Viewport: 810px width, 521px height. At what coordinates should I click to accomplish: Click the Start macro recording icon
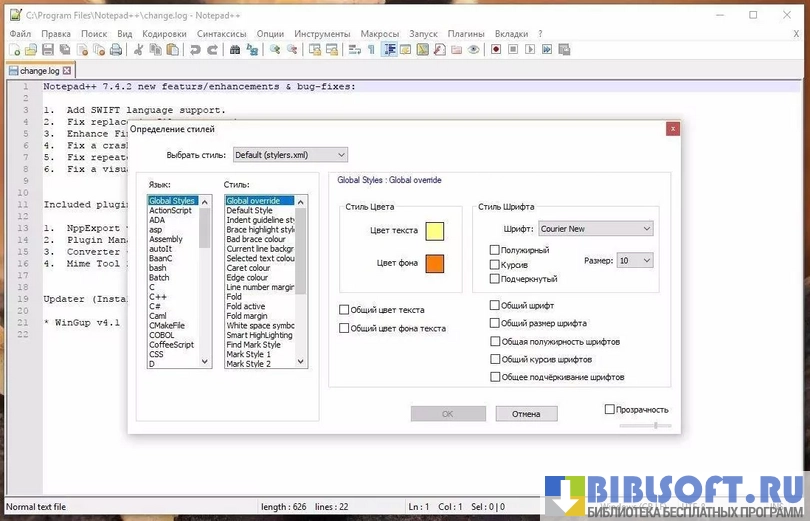(496, 49)
